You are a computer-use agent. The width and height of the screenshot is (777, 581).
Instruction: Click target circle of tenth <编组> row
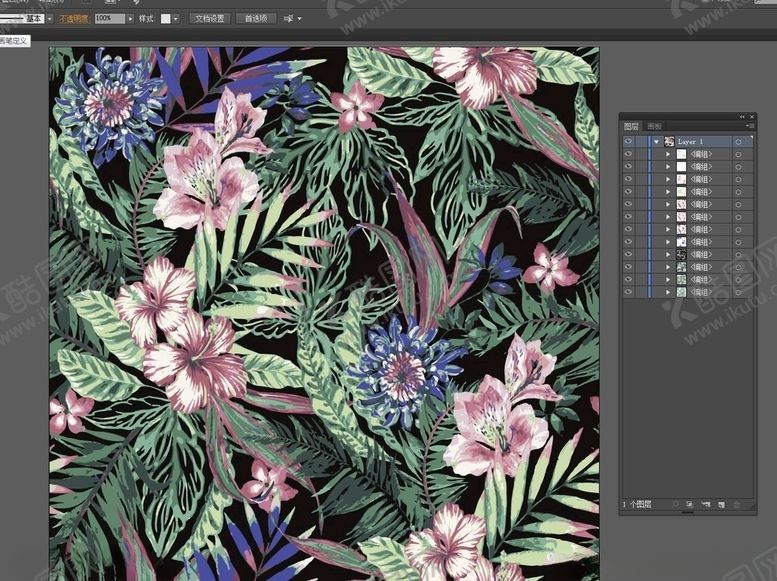pyautogui.click(x=738, y=267)
